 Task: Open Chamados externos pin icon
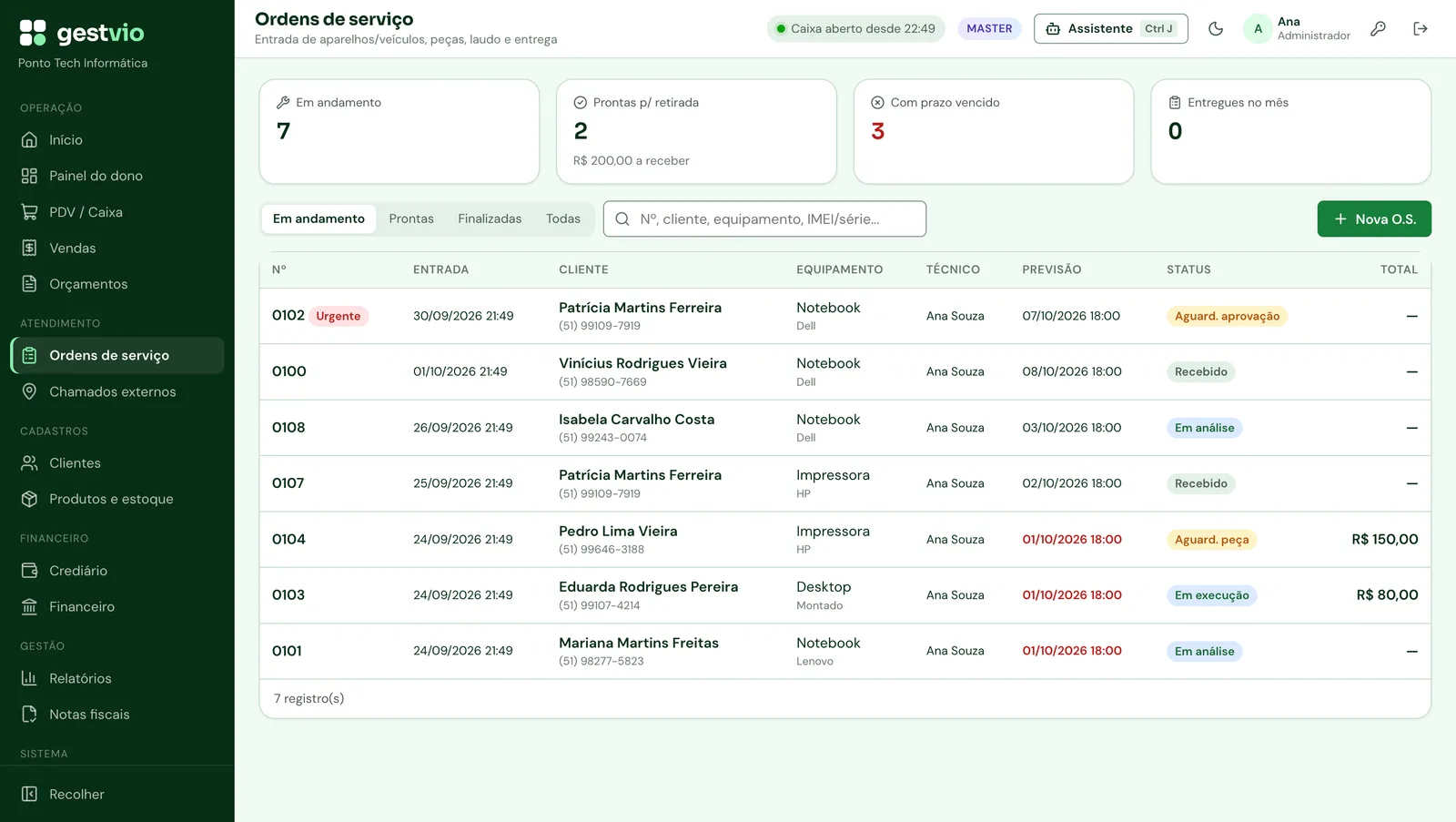pyautogui.click(x=29, y=391)
